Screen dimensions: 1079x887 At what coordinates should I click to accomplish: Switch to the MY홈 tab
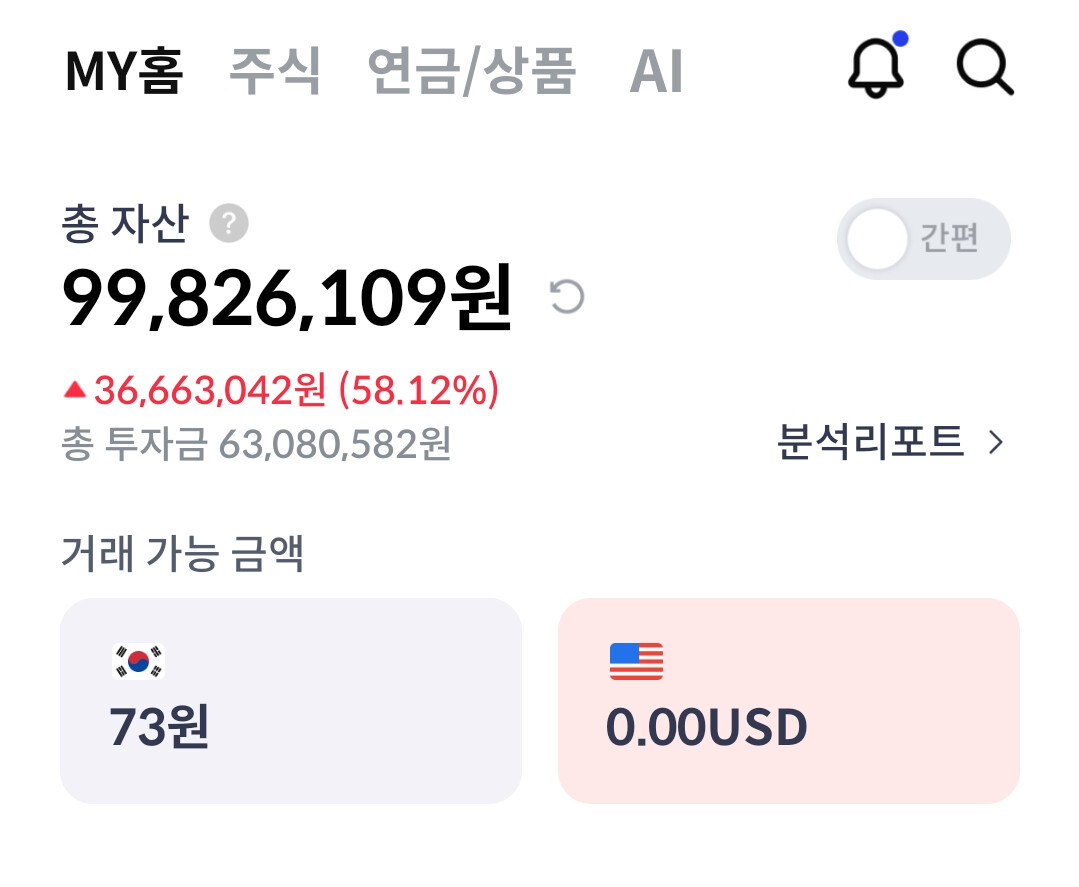[124, 71]
